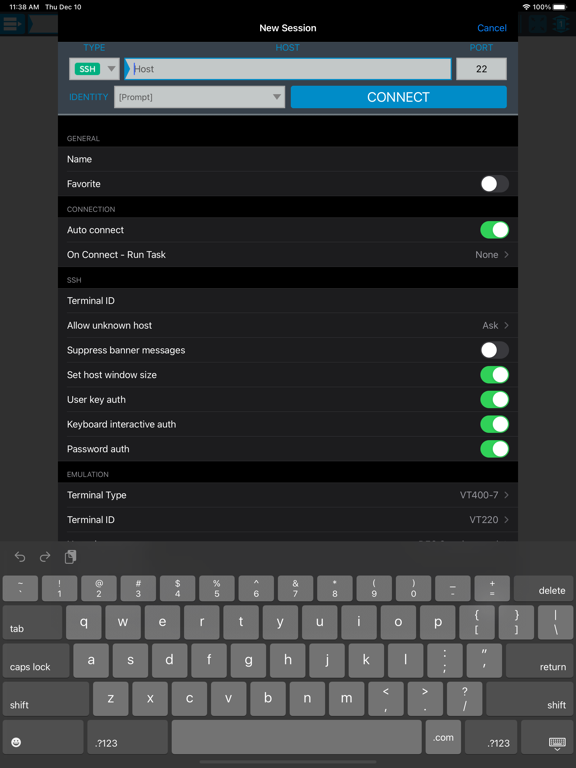
Task: Open Allow unknown host options
Action: click(x=288, y=326)
